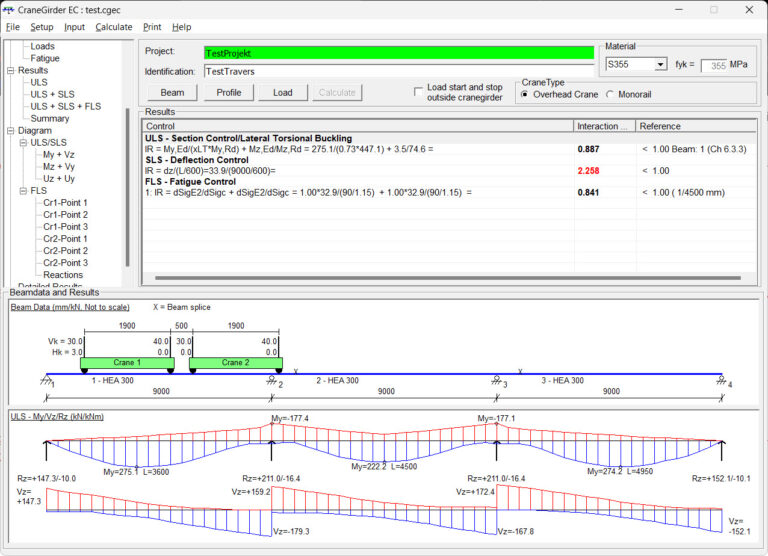Click the SLS - Deflection Control row heading

coord(197,160)
